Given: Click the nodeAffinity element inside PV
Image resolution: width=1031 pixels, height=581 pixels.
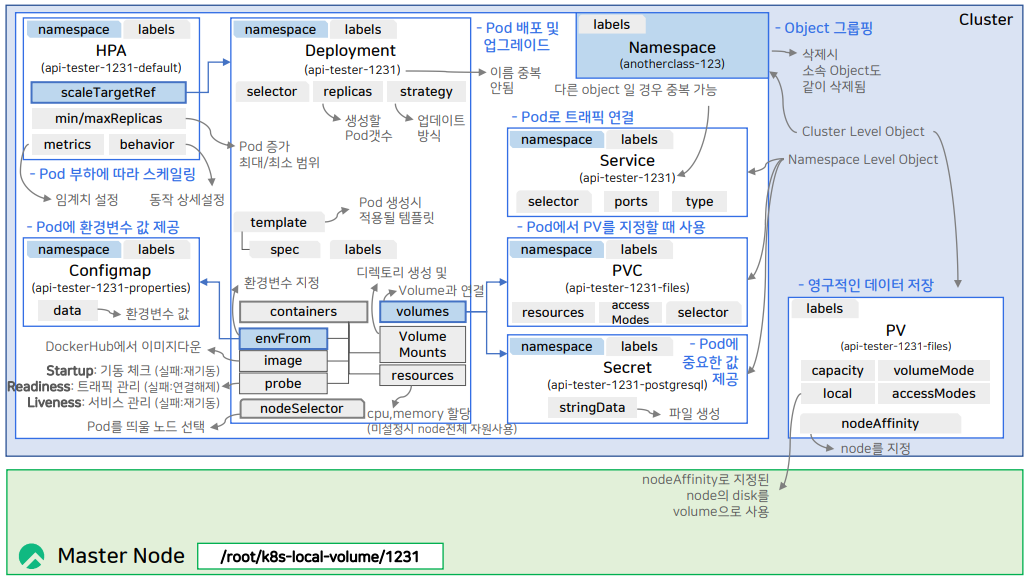Looking at the screenshot, I should click(x=878, y=422).
